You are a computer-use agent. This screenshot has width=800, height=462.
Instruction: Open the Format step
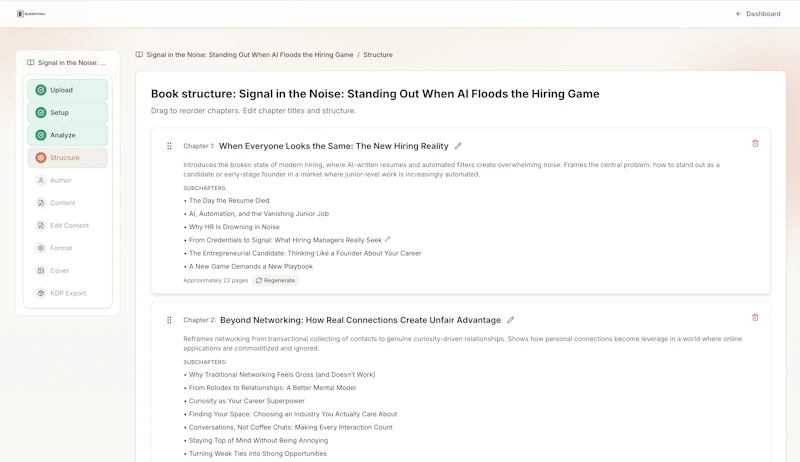coord(67,248)
